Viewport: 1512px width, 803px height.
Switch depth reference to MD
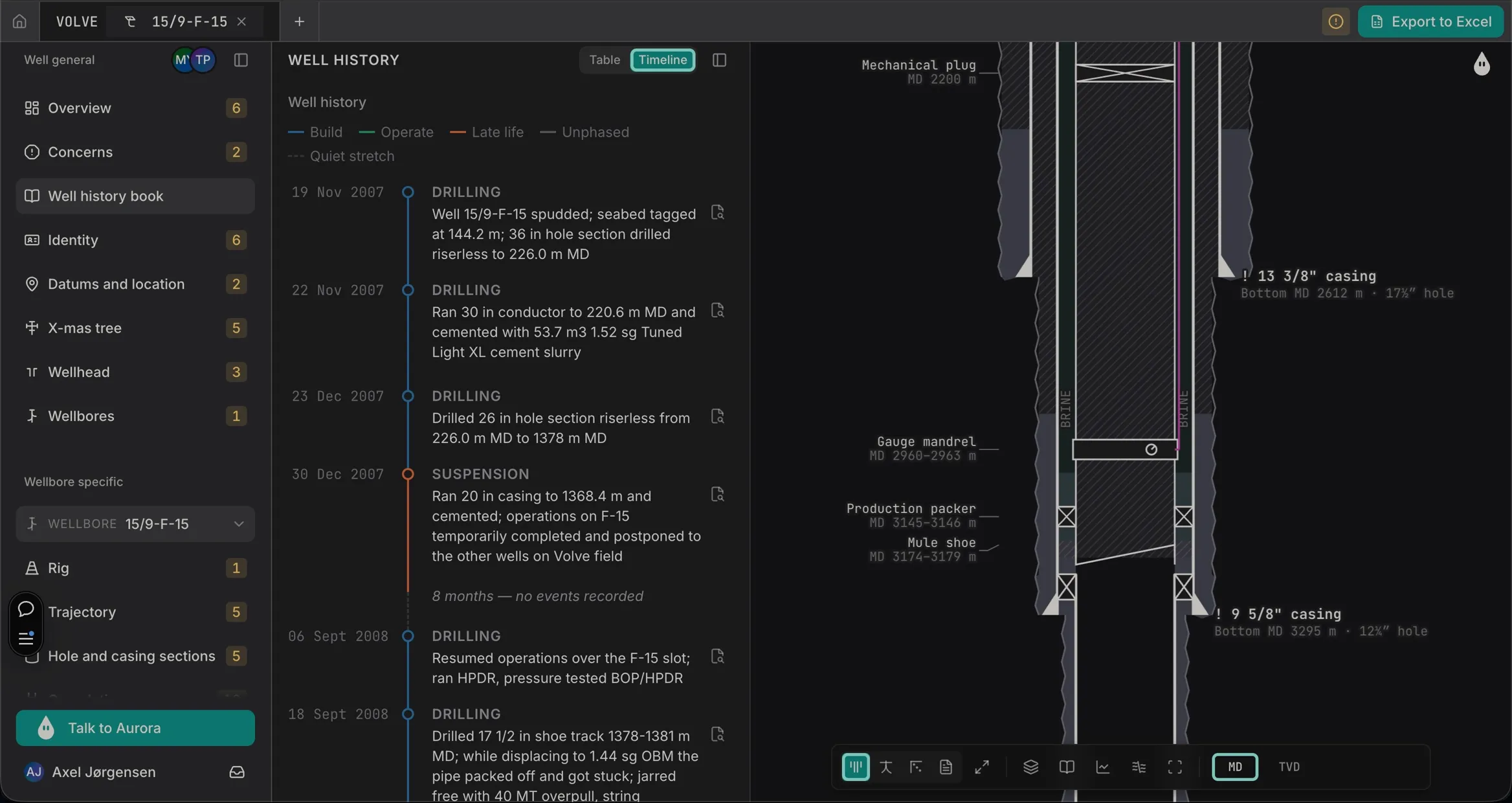pyautogui.click(x=1235, y=767)
